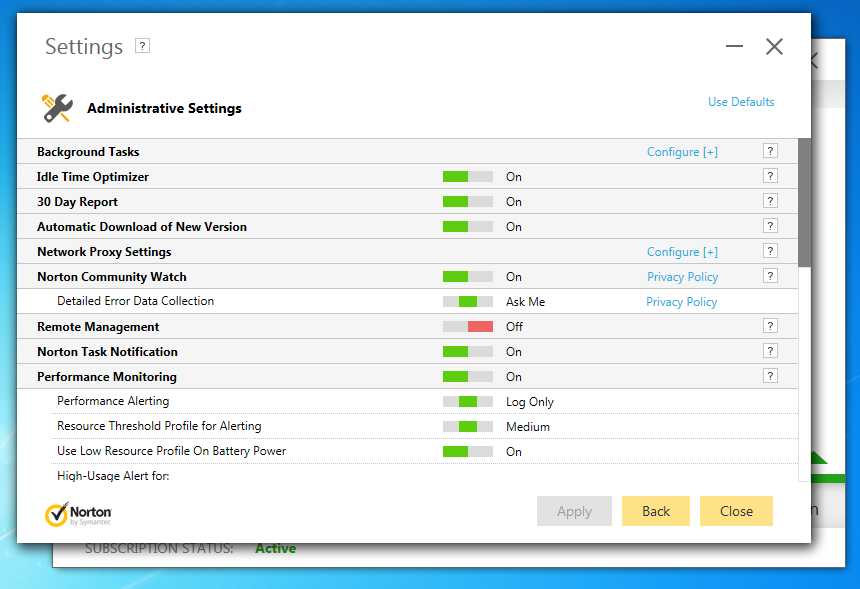The image size is (860, 589).
Task: Open help for Network Proxy Settings
Action: (770, 251)
